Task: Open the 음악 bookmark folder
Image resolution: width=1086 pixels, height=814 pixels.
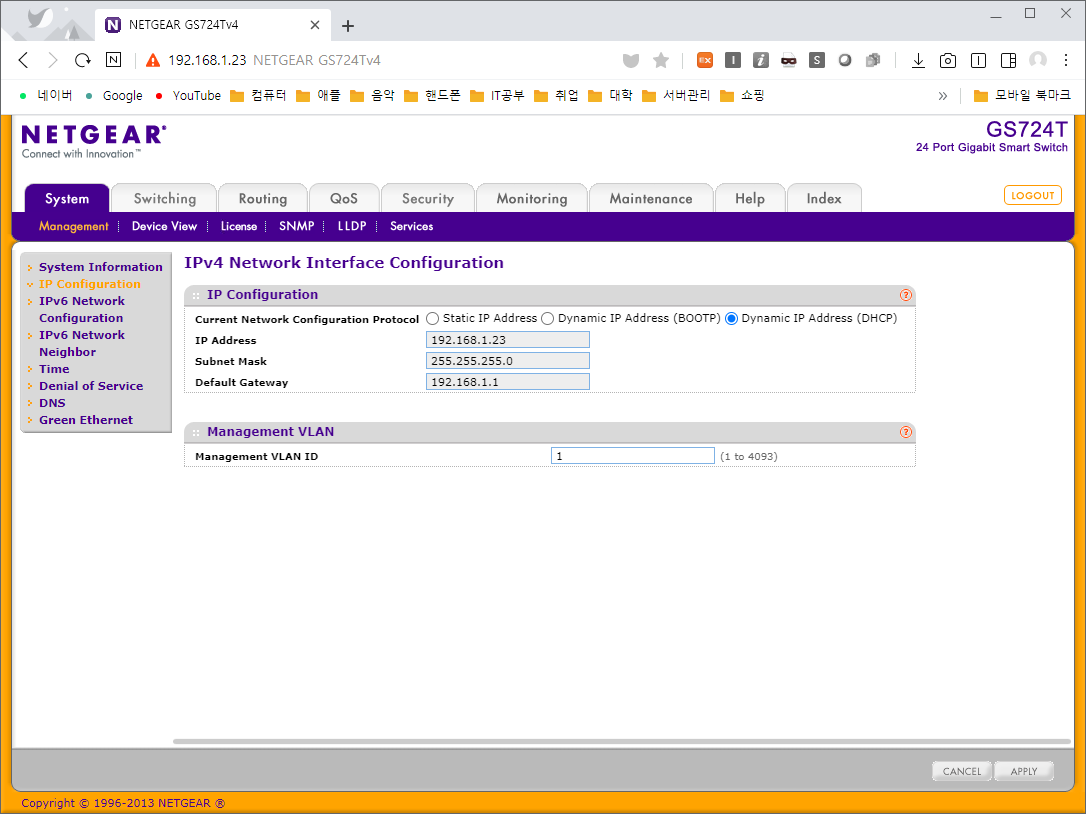Action: coord(372,96)
